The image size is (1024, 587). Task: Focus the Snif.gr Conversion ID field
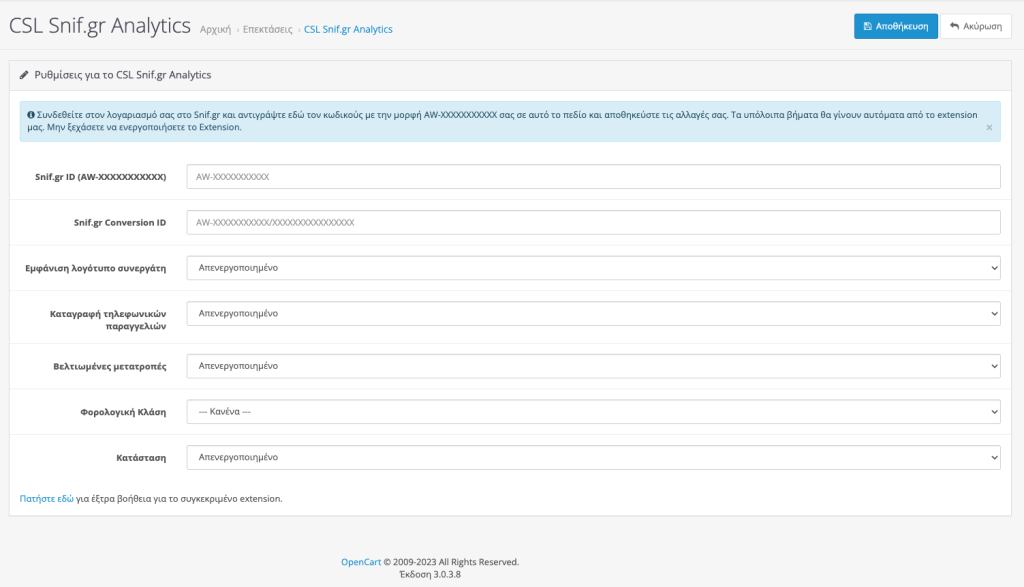[593, 222]
